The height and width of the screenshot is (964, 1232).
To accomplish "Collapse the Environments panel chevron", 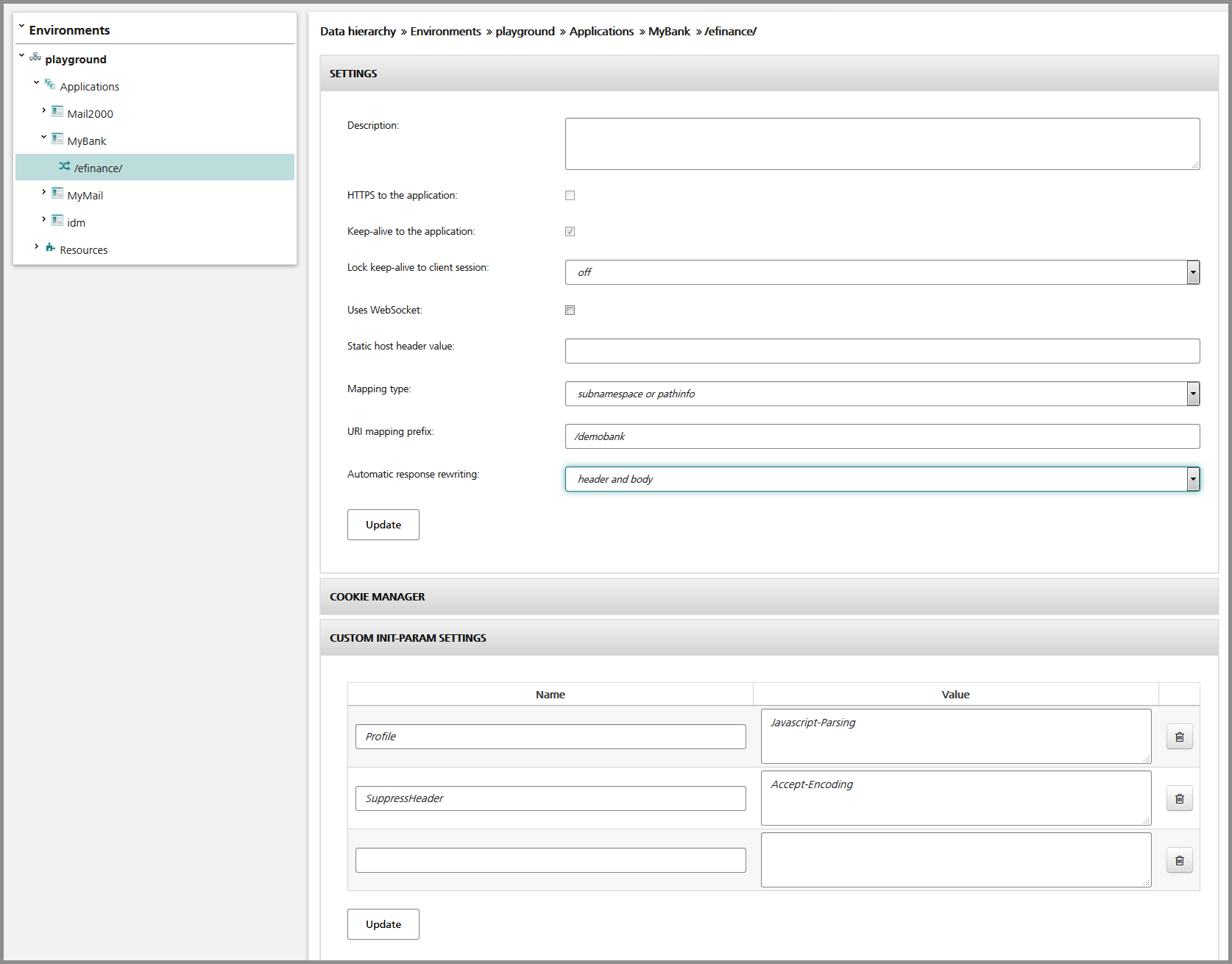I will tap(21, 26).
